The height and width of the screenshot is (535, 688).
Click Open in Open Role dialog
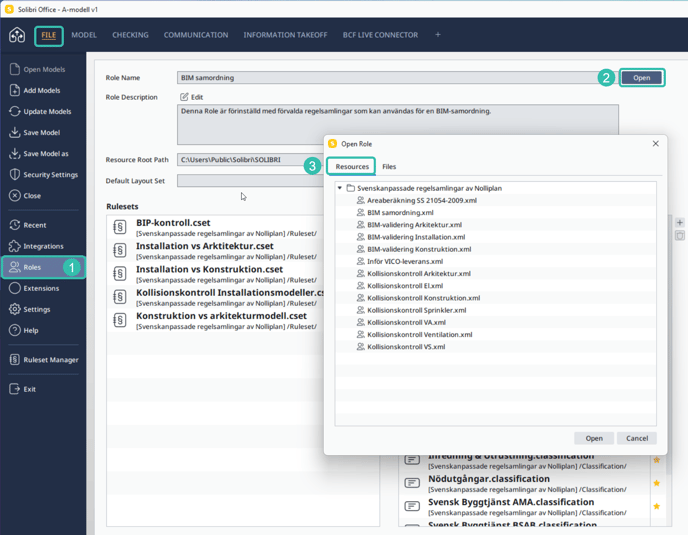[594, 438]
